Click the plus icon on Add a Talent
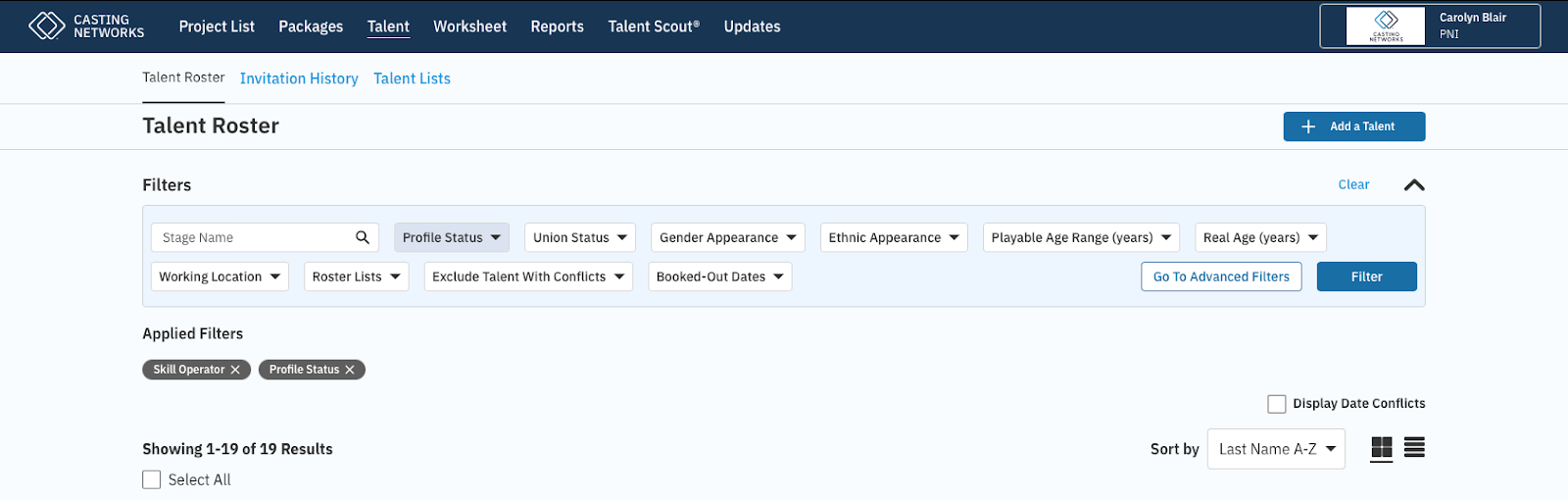 coord(1308,126)
